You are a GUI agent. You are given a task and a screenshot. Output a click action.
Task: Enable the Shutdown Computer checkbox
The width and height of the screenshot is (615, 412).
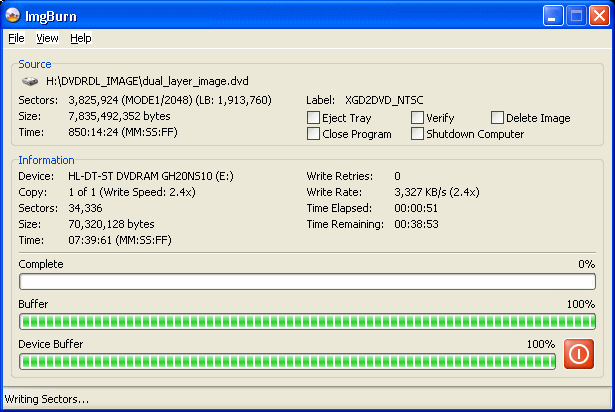click(417, 133)
